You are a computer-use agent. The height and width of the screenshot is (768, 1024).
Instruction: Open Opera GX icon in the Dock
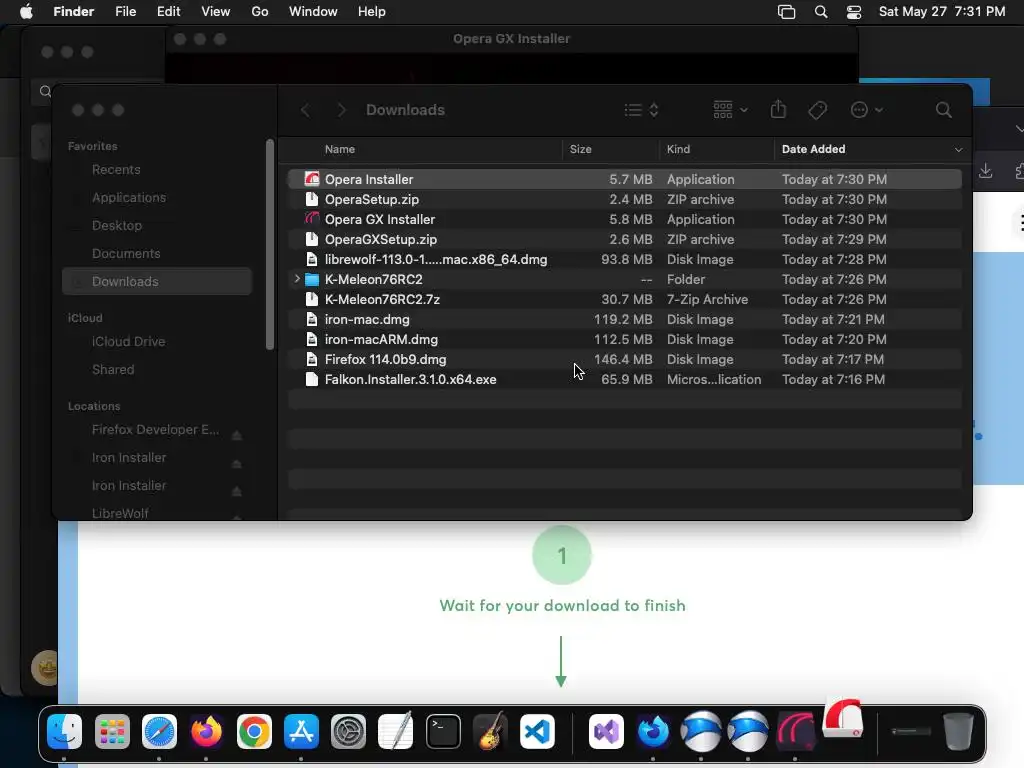pyautogui.click(x=795, y=731)
